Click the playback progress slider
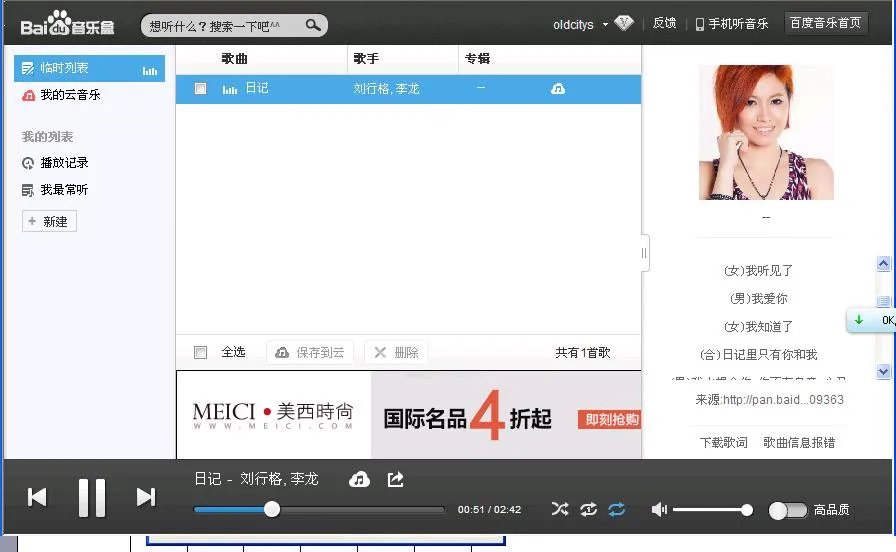 click(319, 509)
